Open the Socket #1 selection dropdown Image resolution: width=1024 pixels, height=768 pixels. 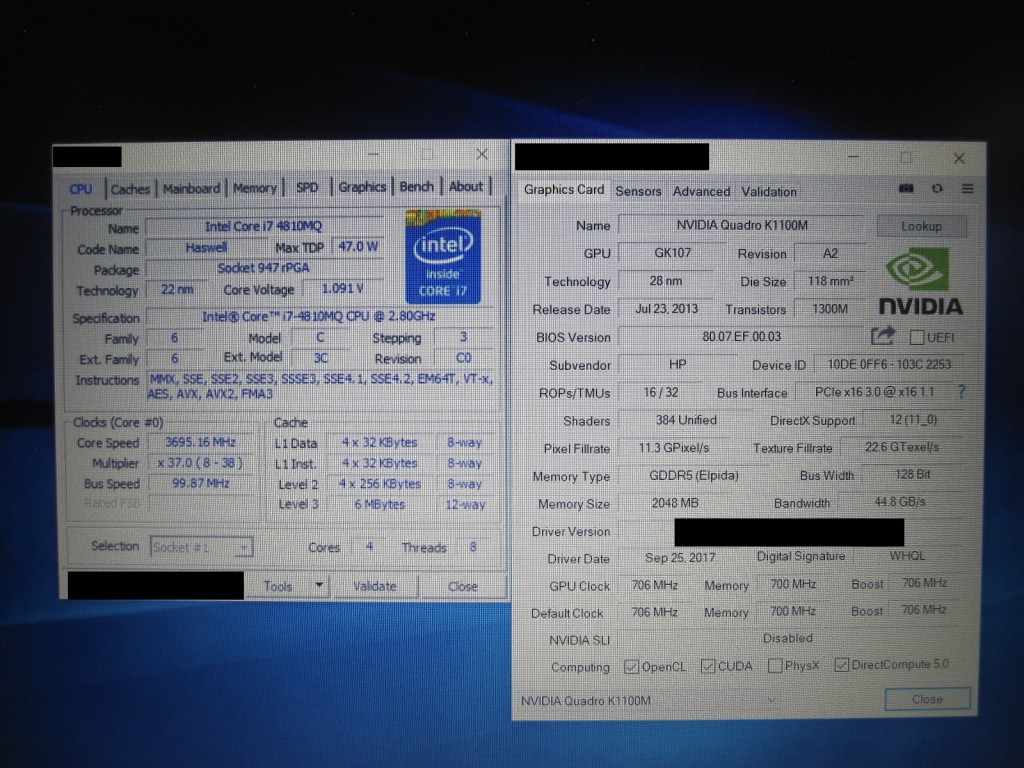[201, 547]
